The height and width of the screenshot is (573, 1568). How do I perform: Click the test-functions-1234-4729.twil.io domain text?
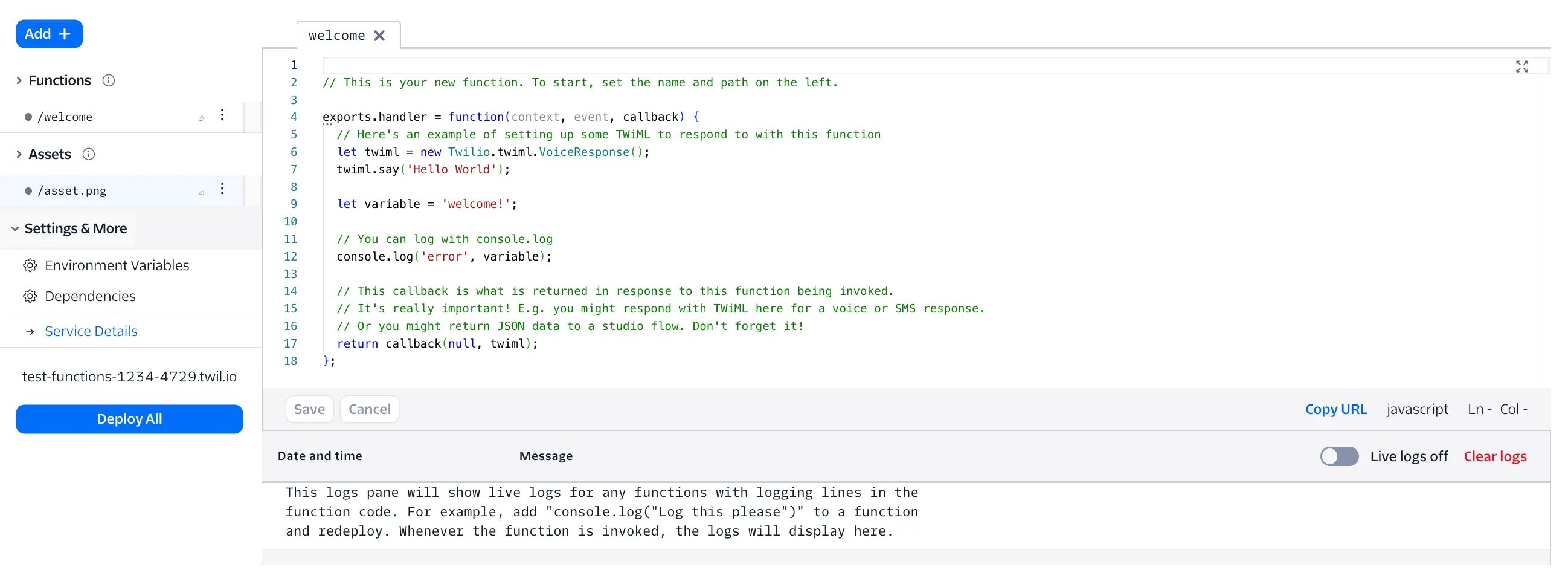click(x=129, y=377)
